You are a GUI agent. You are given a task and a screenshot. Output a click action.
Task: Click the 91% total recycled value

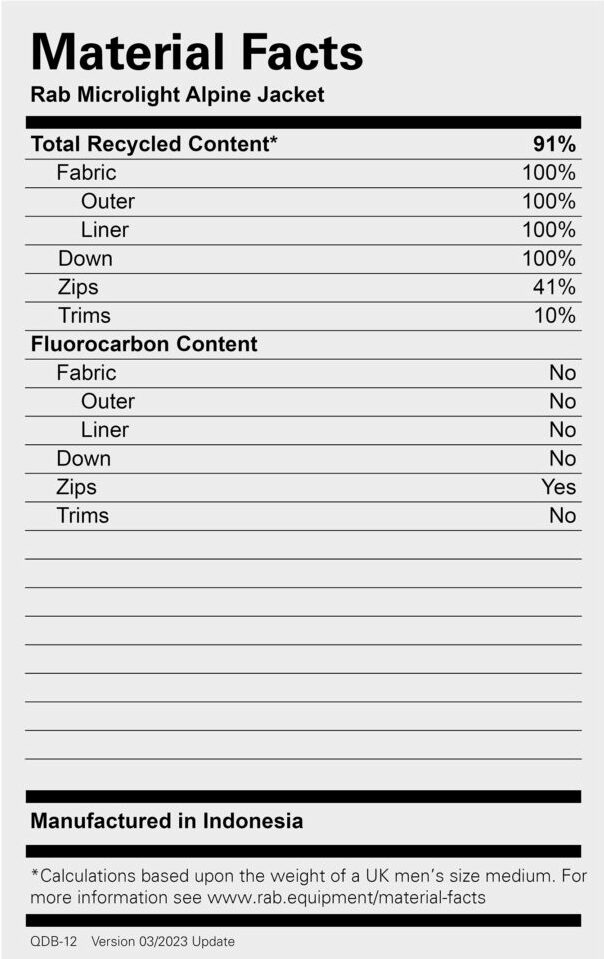554,144
